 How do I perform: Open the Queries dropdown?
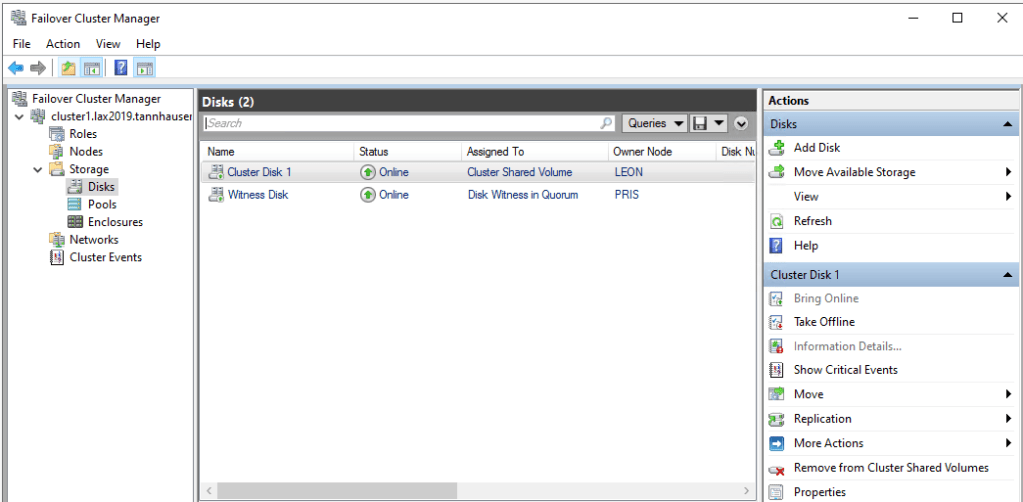(653, 123)
